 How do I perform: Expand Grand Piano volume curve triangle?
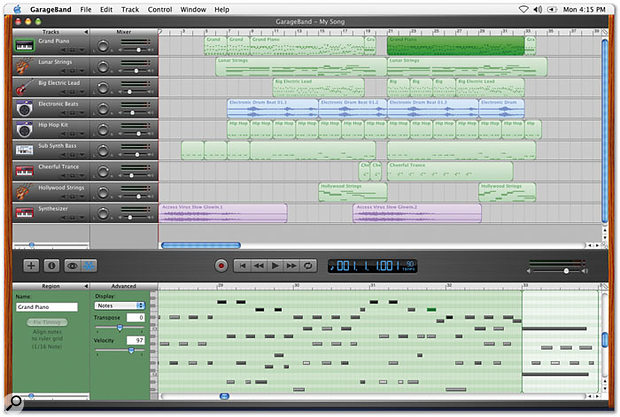coord(82,50)
